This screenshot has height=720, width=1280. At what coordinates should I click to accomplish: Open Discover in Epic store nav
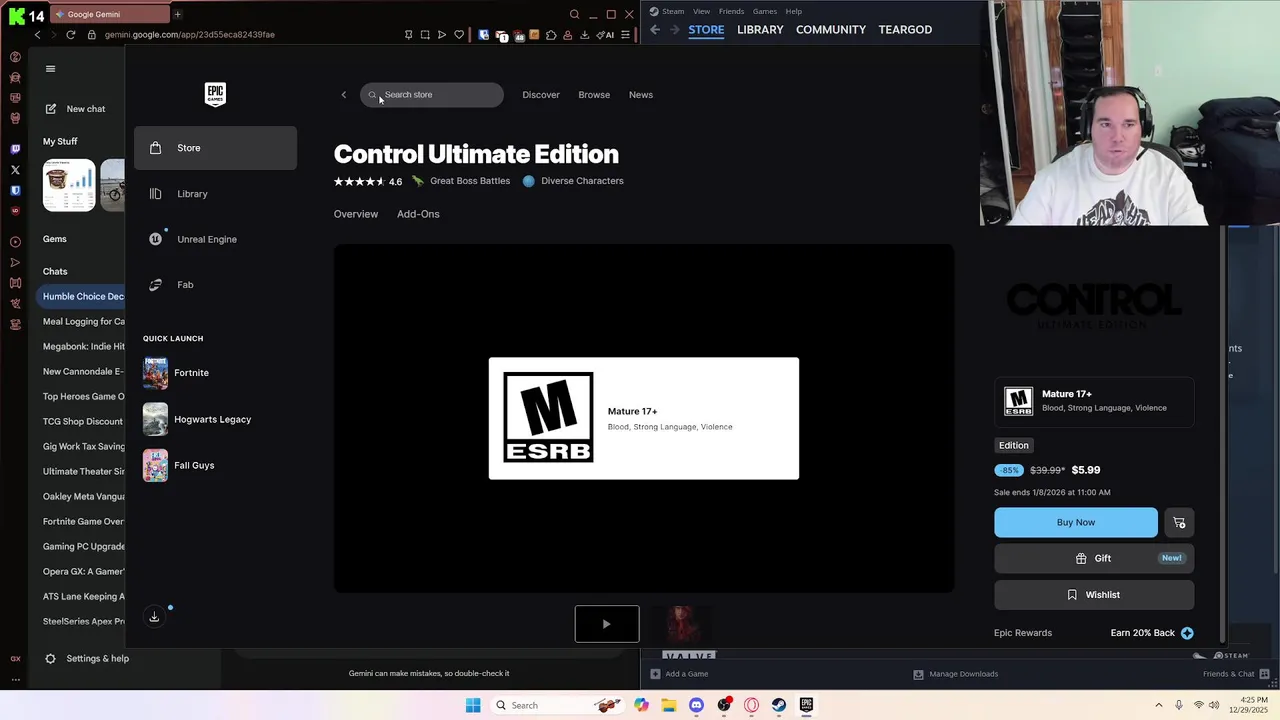click(541, 95)
